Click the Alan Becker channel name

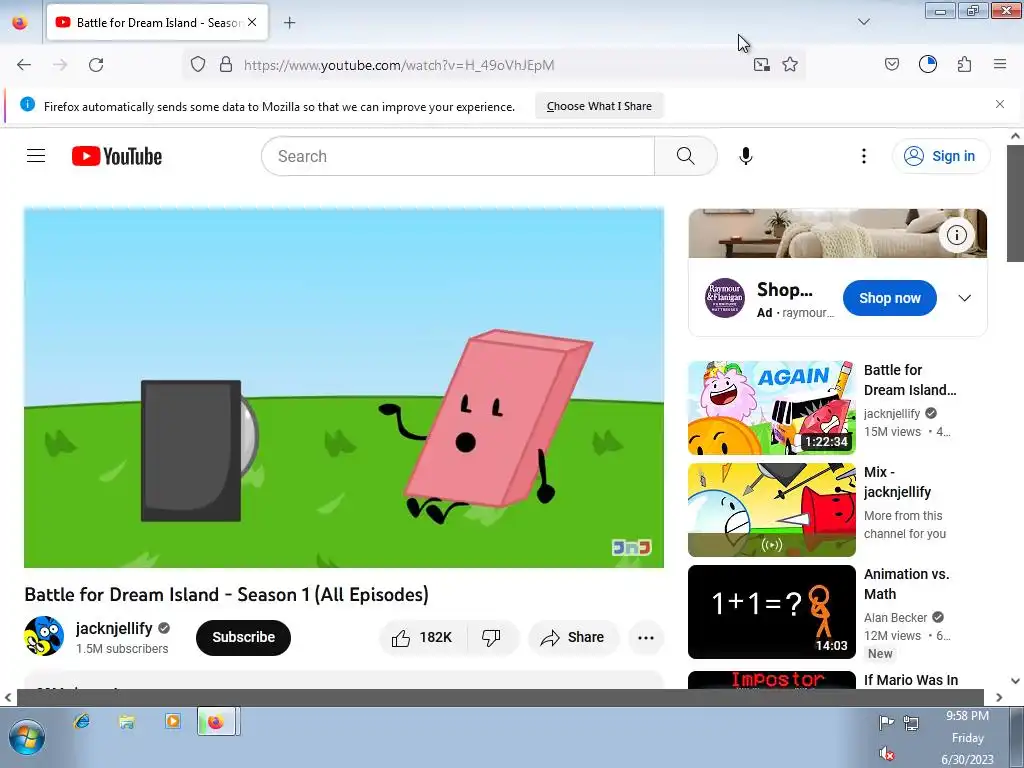point(895,617)
